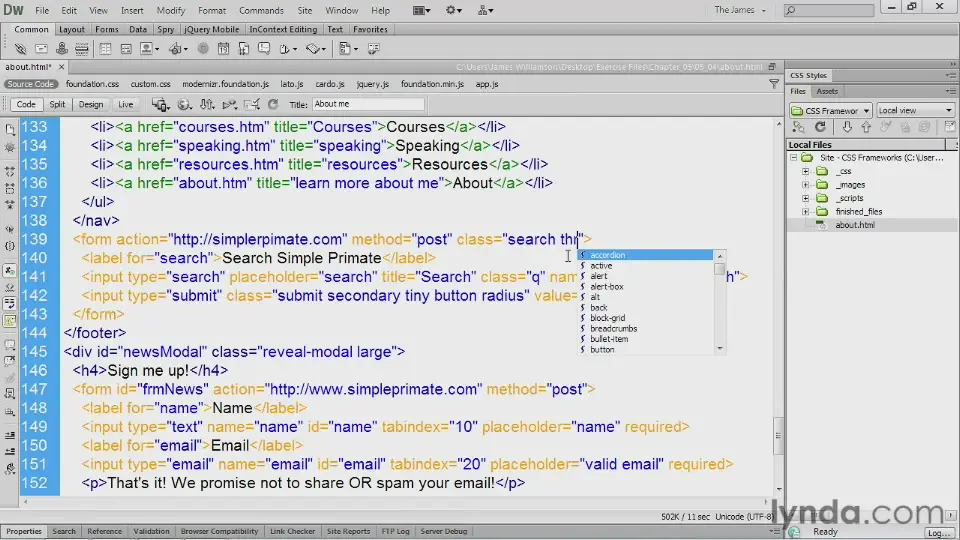Screen dimensions: 960x540
Task: Click the Put Files up arrow icon
Action: tap(866, 127)
